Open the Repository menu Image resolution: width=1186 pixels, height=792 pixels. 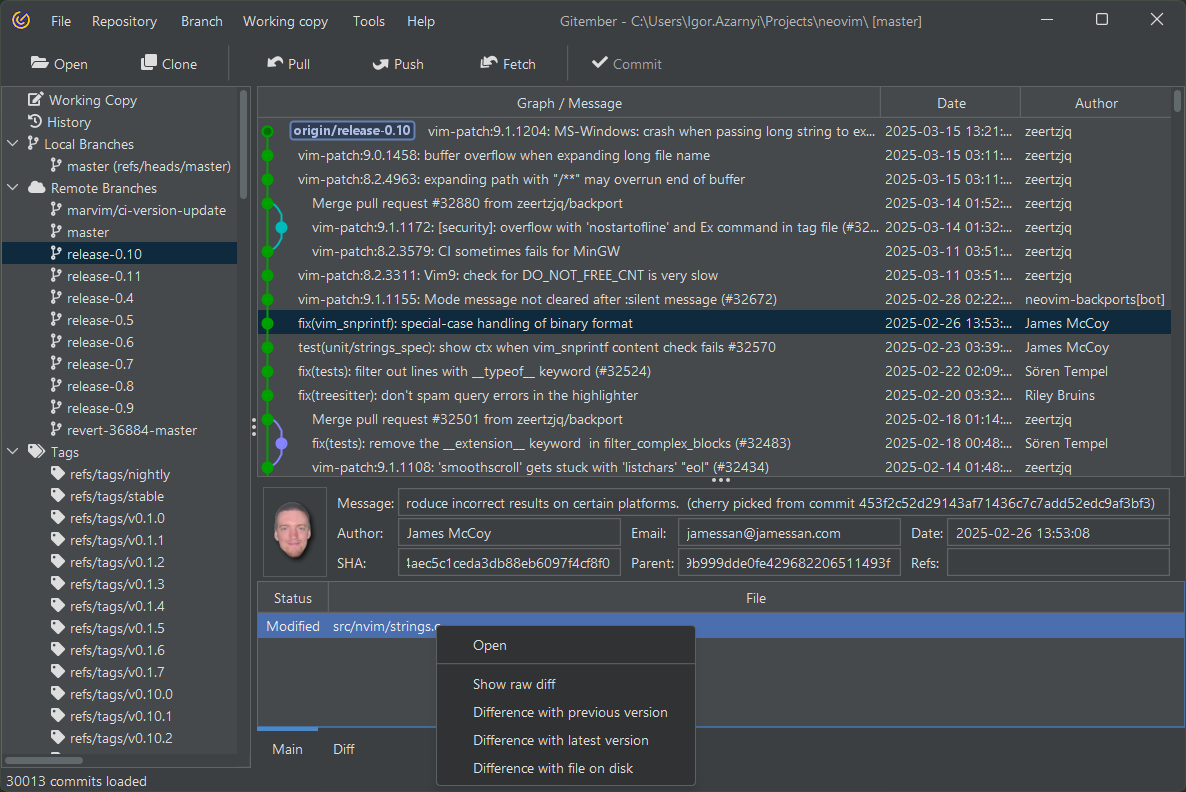[x=124, y=21]
